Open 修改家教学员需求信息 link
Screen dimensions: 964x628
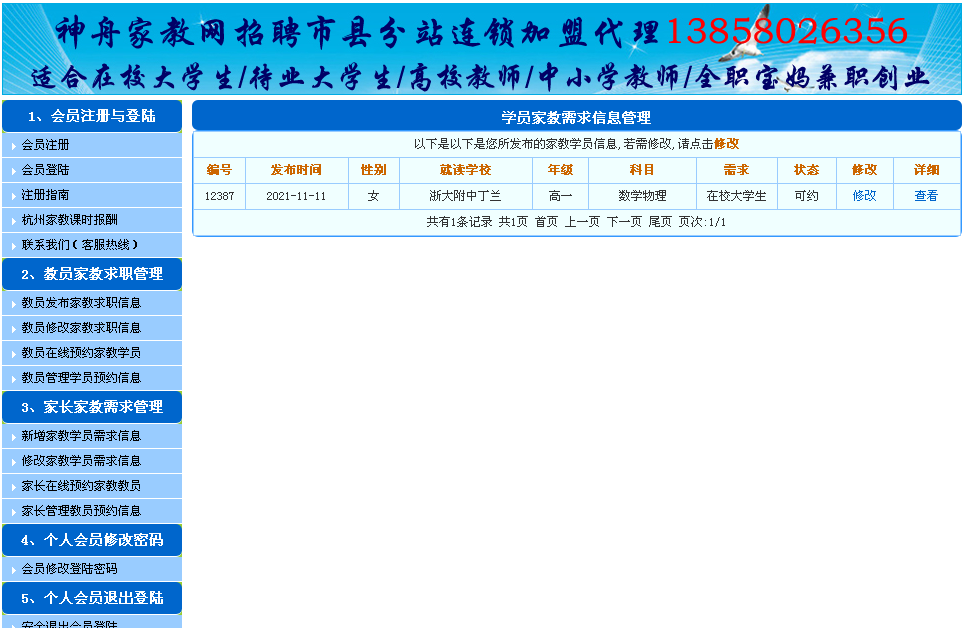tap(81, 461)
